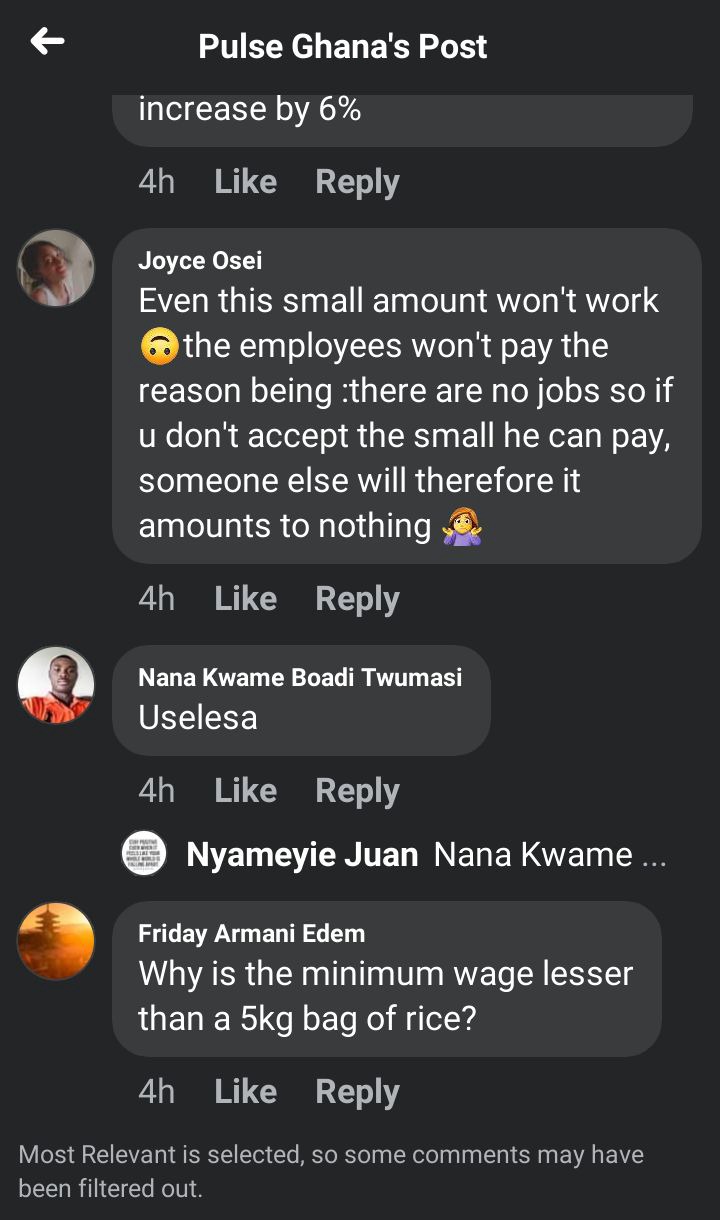Tap the "Most Relevant is selected" notice

pos(331,1171)
